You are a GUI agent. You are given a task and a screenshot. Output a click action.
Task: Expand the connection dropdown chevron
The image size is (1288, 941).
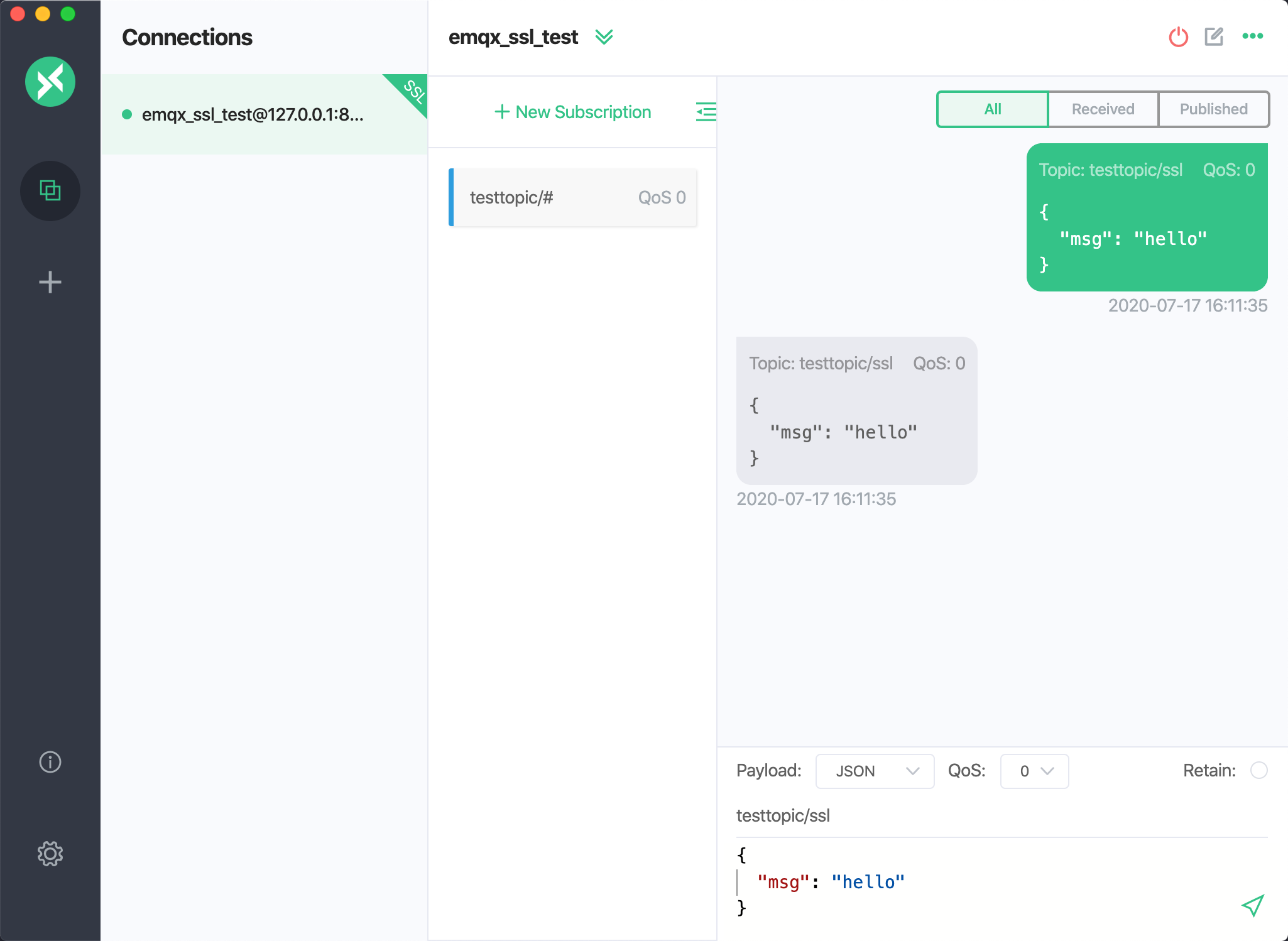[x=605, y=37]
